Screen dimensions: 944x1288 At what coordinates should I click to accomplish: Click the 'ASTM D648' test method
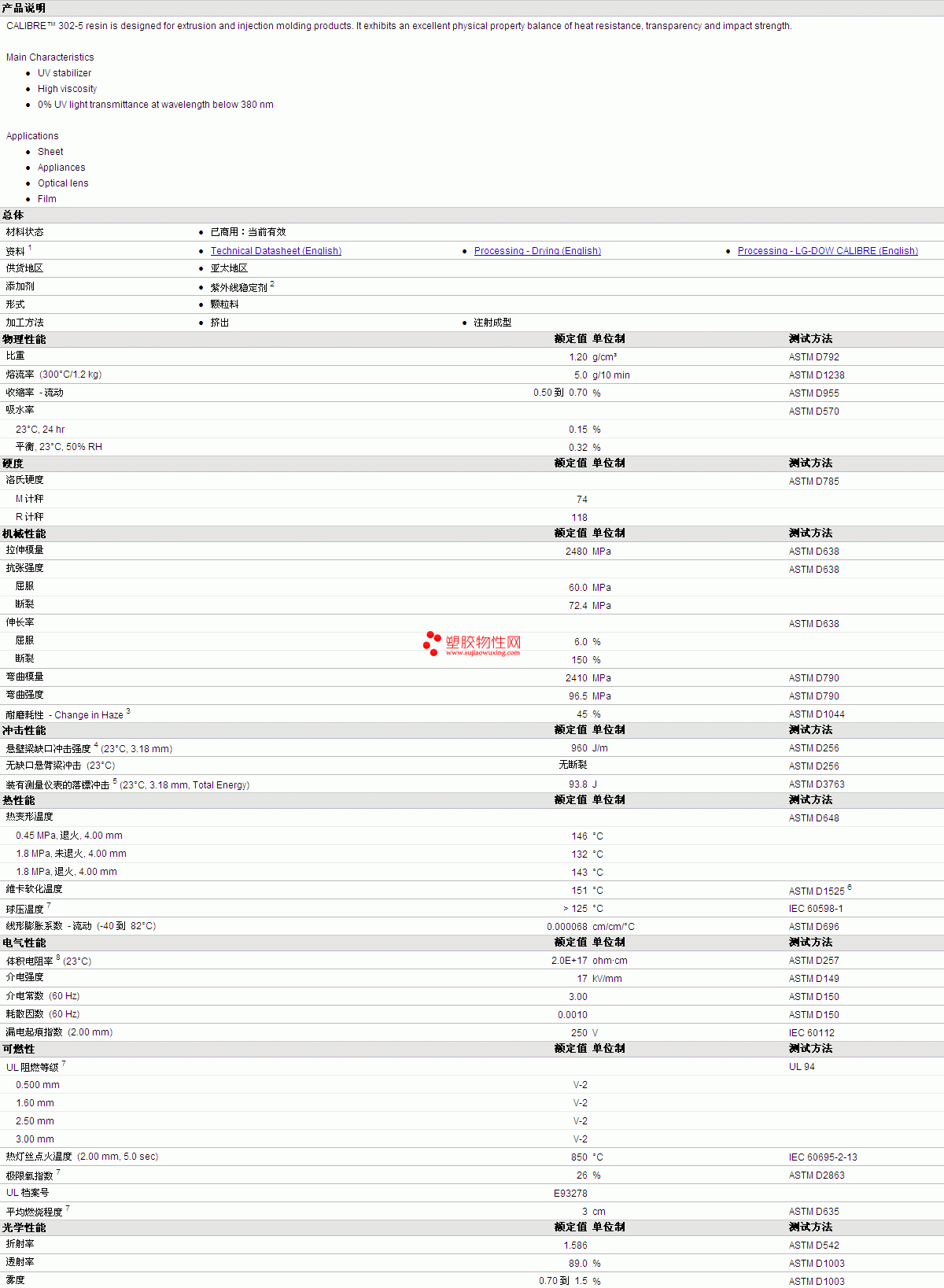coord(814,818)
